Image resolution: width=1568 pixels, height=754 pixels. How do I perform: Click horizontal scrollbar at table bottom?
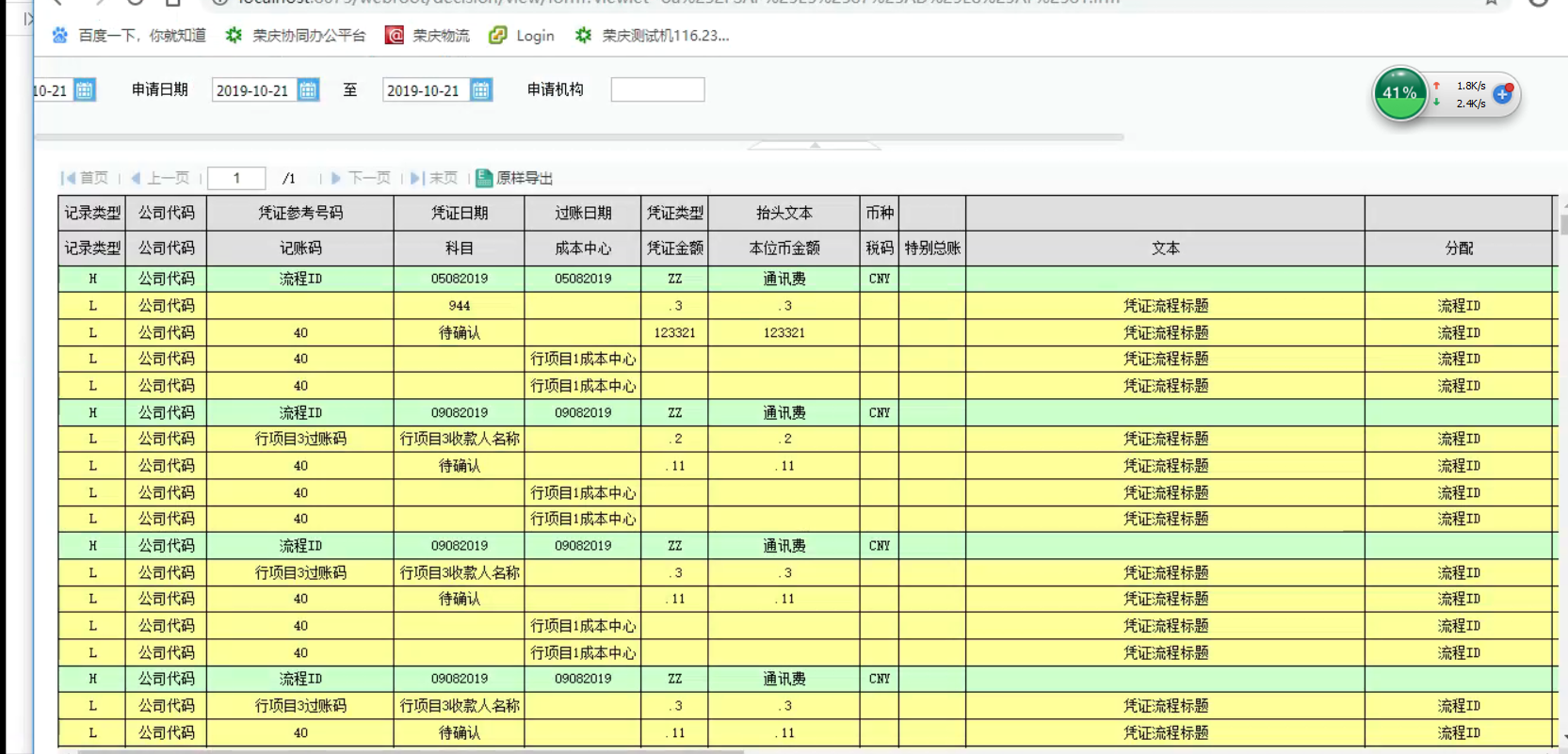[410, 751]
